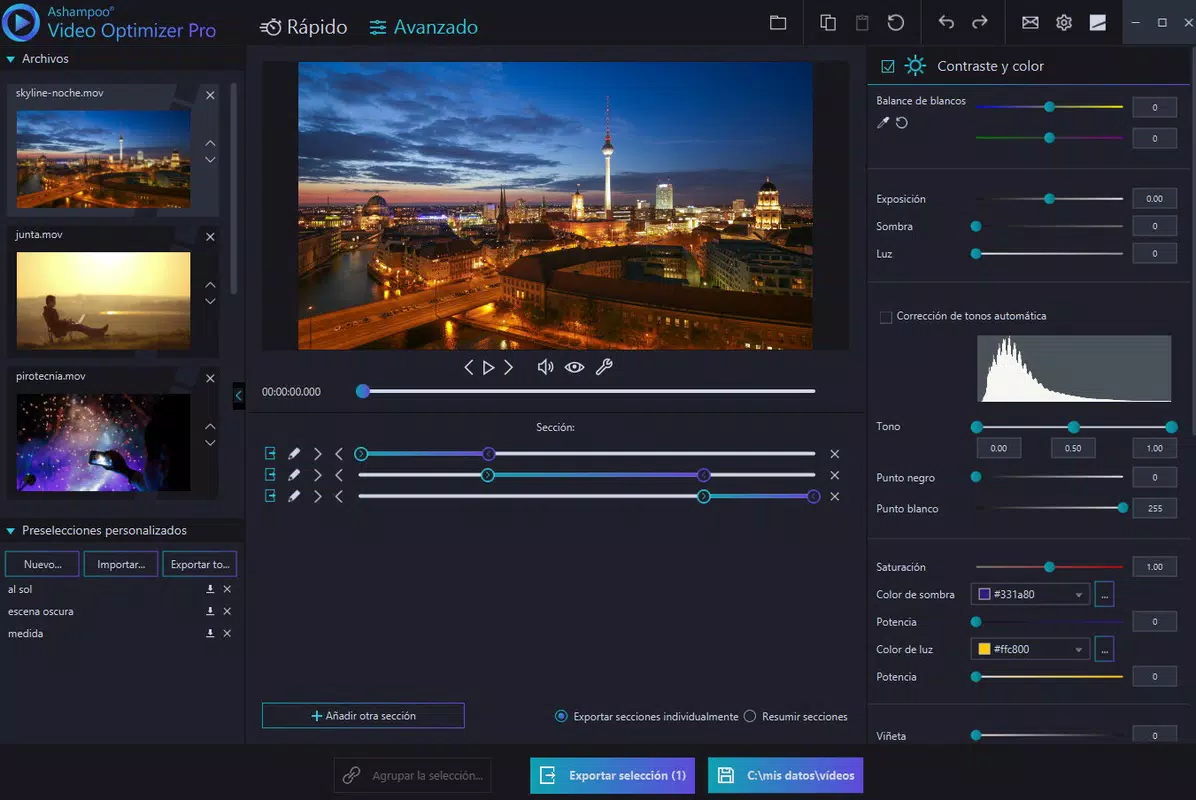The width and height of the screenshot is (1196, 800).
Task: Collapse the Archivos section
Action: pyautogui.click(x=11, y=59)
